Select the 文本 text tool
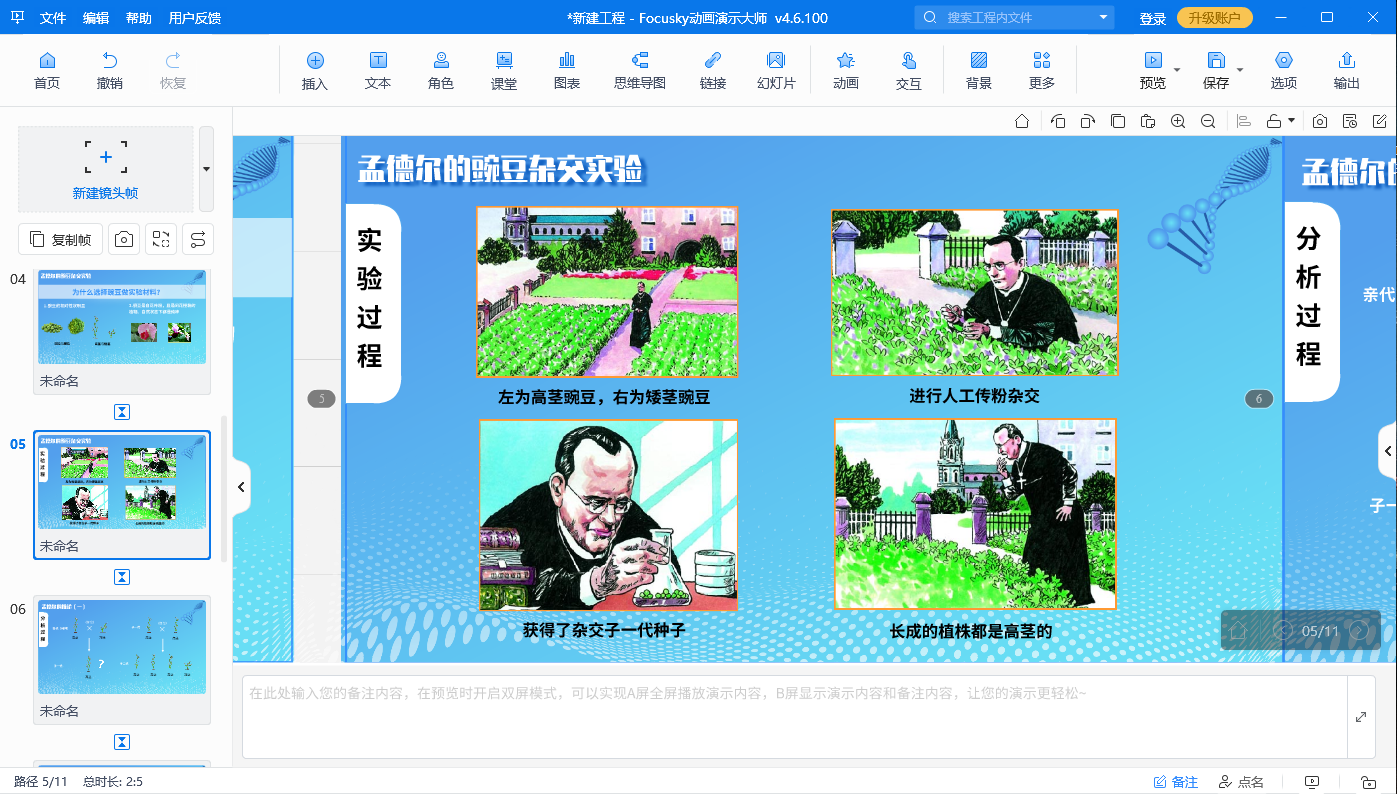Image resolution: width=1397 pixels, height=794 pixels. click(378, 71)
